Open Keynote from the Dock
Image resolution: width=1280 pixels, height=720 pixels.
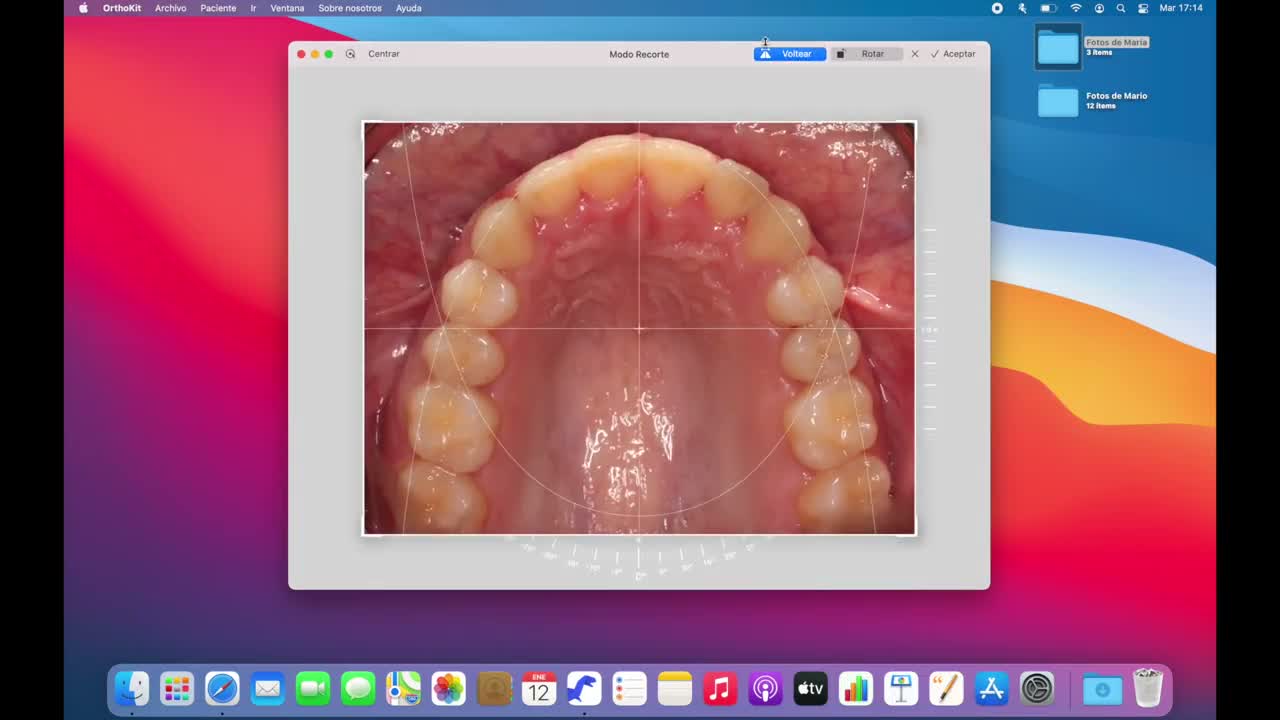(x=901, y=689)
